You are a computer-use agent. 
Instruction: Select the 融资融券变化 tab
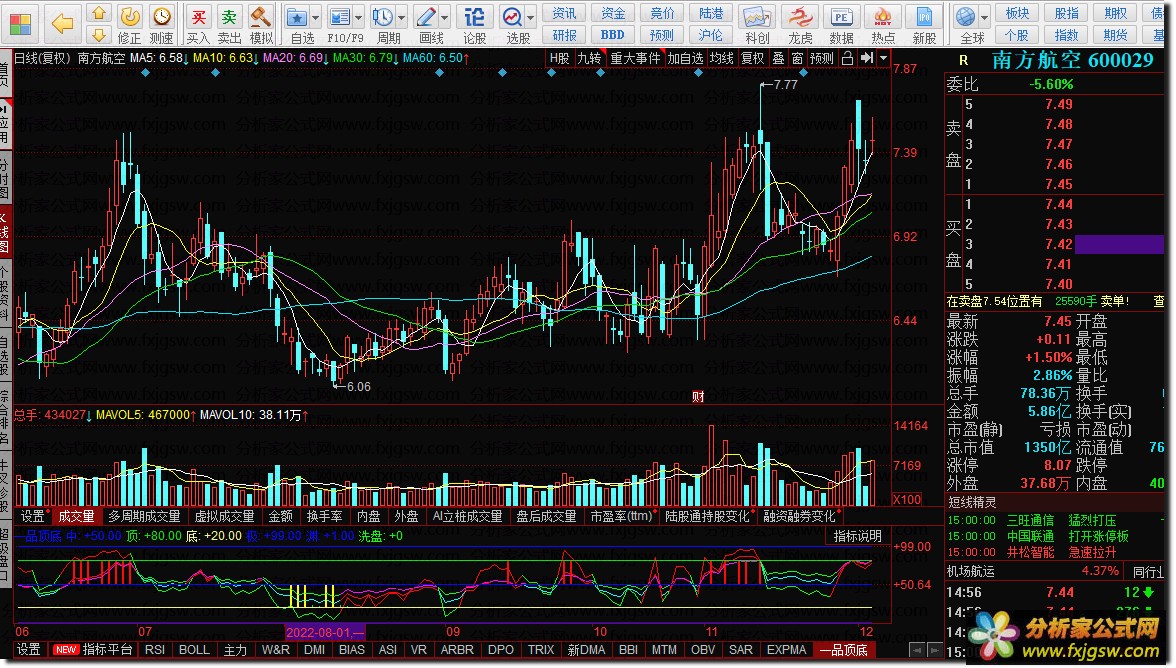800,516
